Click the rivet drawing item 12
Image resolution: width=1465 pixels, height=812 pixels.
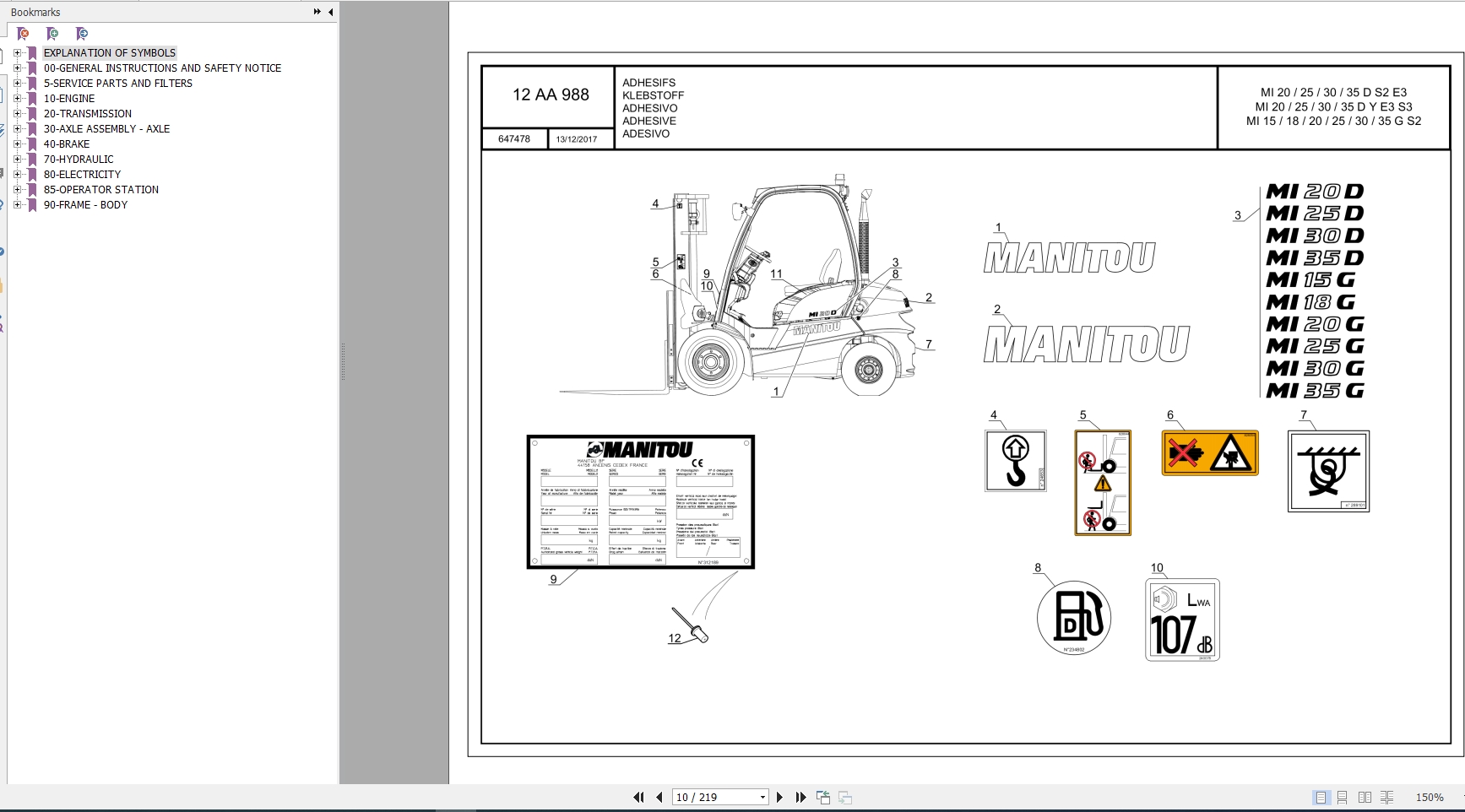click(x=691, y=624)
